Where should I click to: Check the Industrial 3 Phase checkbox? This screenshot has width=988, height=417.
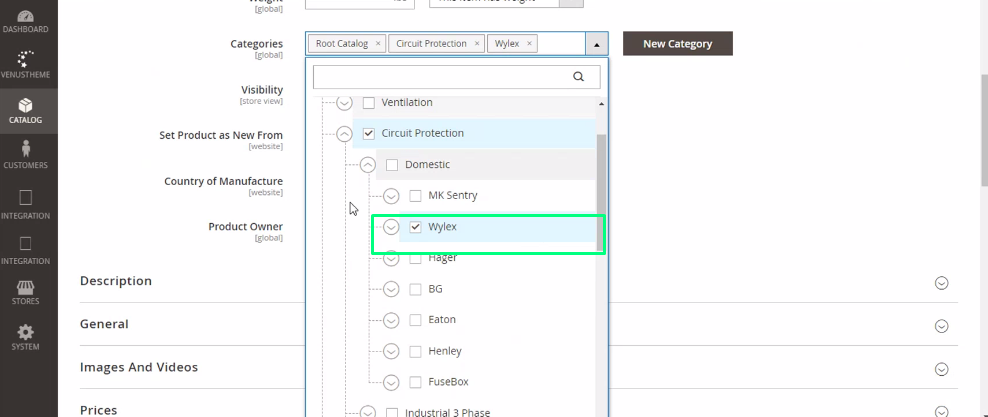392,413
